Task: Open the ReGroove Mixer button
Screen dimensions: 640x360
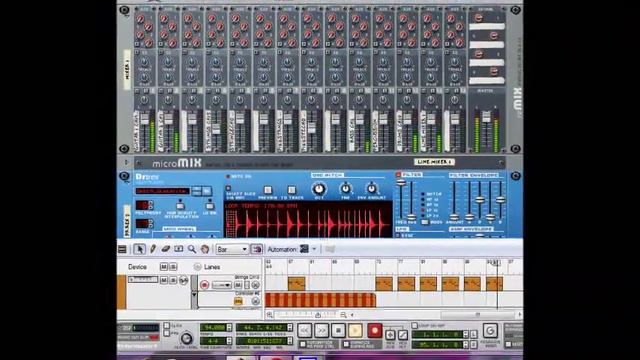Action: [490, 330]
